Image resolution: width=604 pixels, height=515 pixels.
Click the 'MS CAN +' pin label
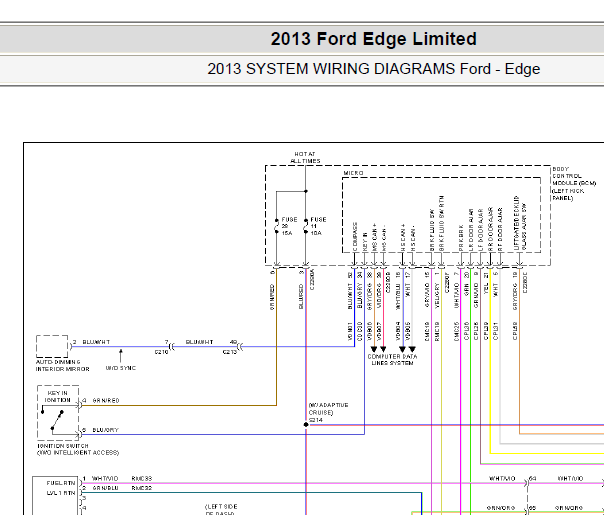tap(374, 238)
